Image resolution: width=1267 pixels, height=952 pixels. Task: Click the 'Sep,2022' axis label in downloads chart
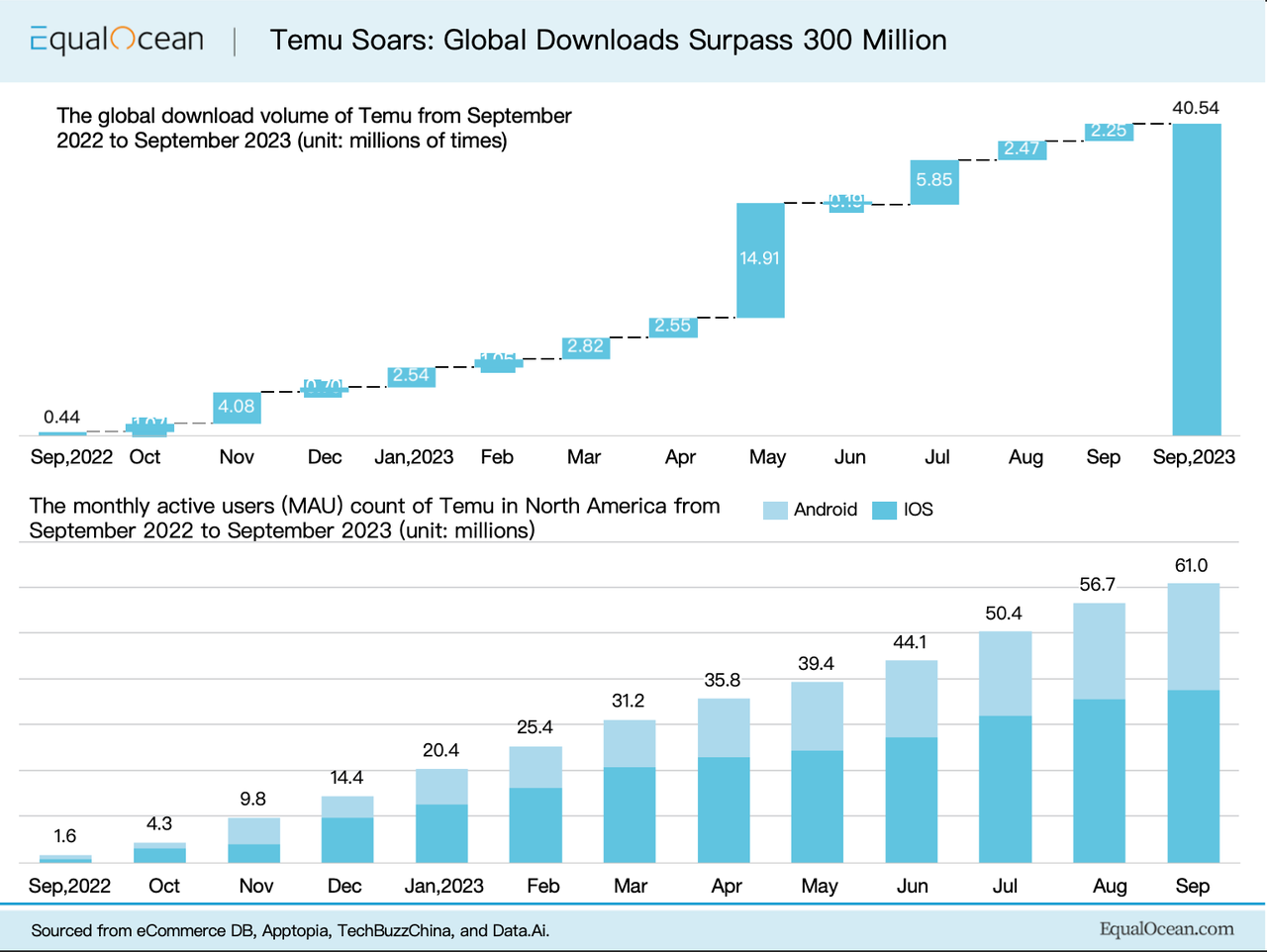pos(71,457)
